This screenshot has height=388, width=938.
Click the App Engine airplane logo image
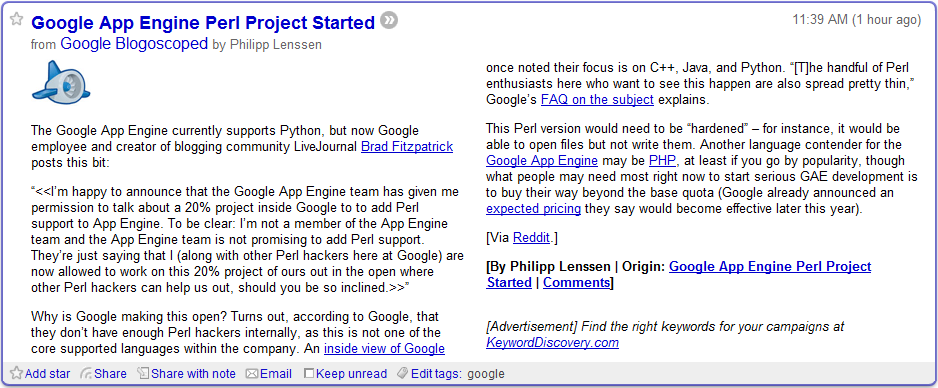pos(60,82)
